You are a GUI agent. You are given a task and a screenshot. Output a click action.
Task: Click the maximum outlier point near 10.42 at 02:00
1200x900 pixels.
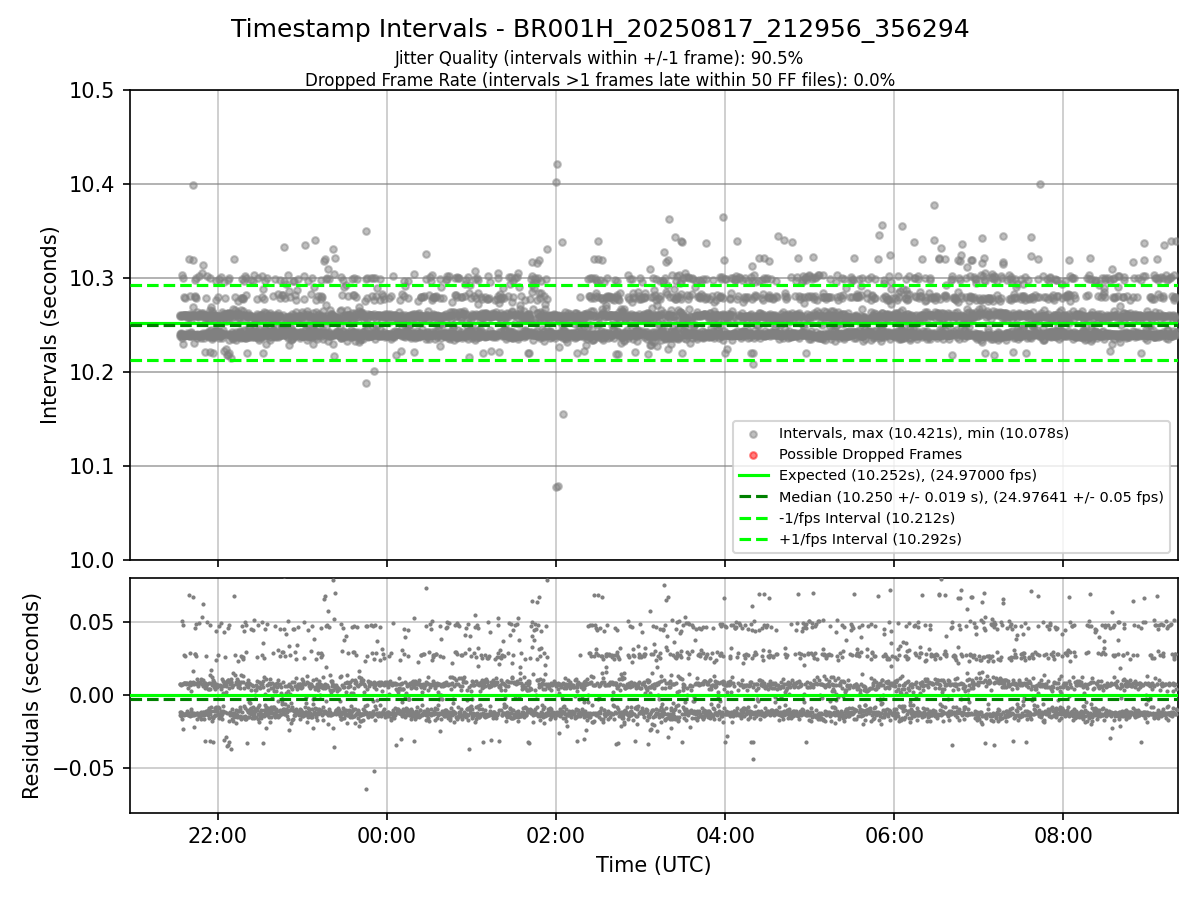[x=557, y=164]
